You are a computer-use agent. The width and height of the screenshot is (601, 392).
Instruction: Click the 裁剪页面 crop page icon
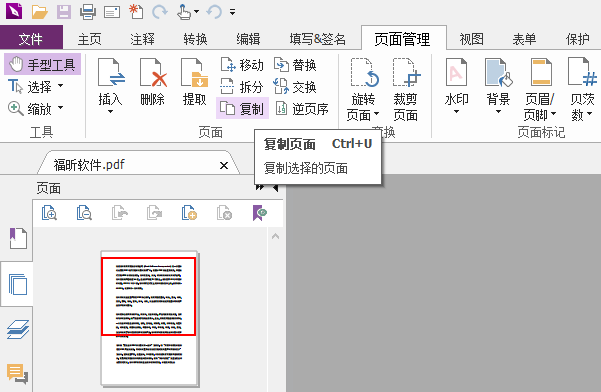pos(406,73)
